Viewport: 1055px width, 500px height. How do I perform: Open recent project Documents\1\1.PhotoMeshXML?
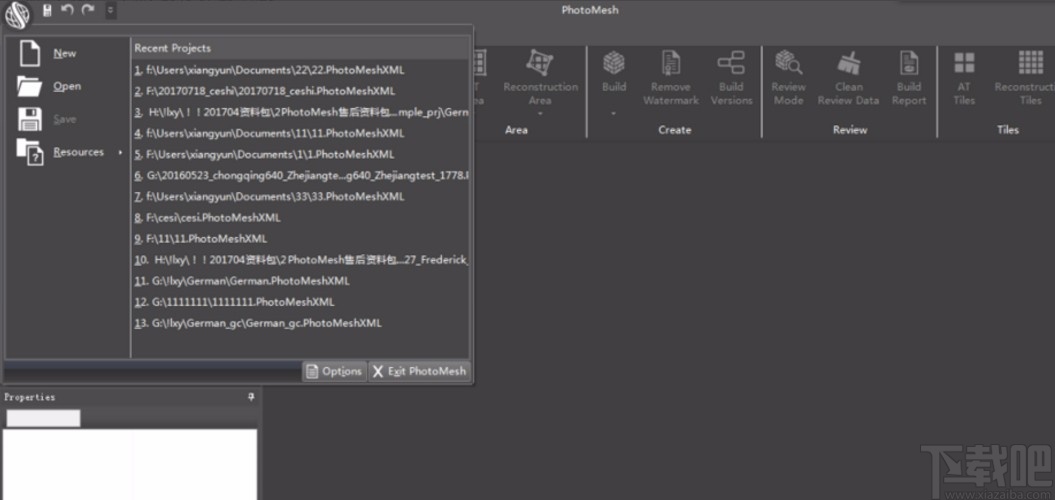click(x=300, y=154)
